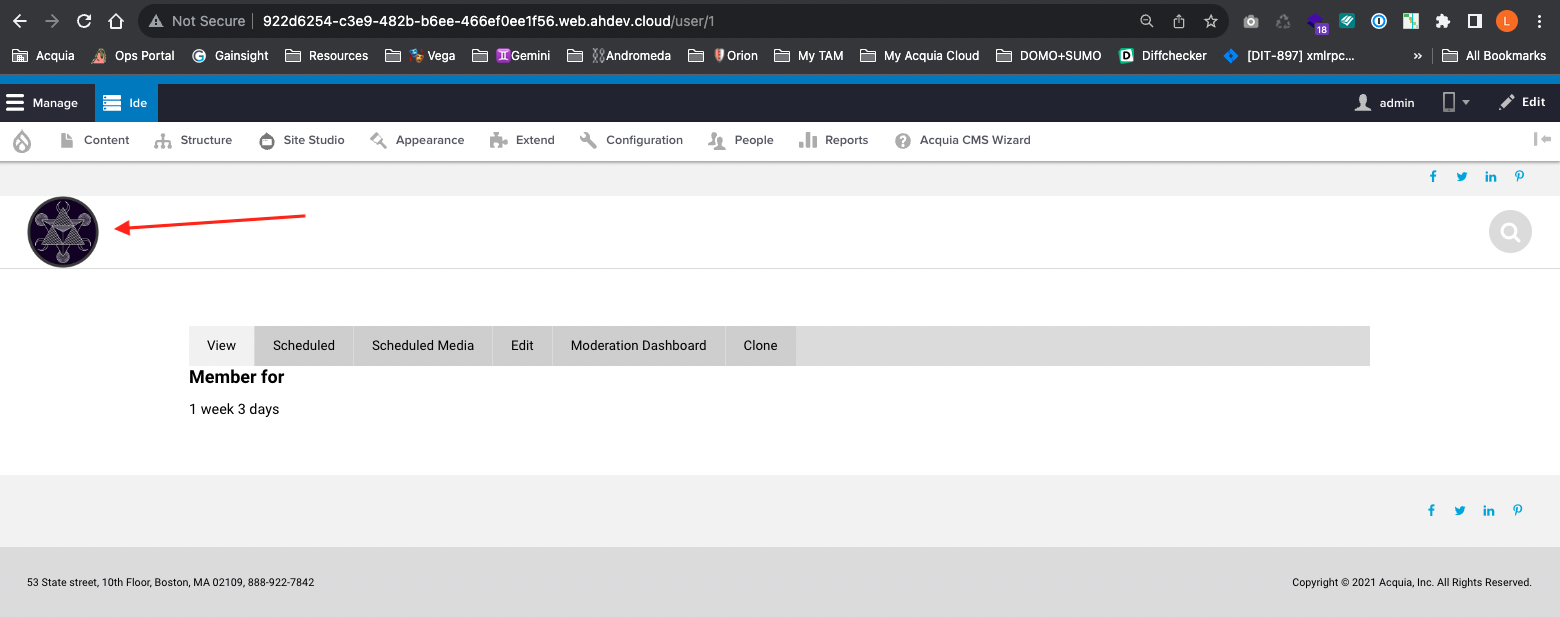Switch to the Scheduled Media tab
Screen dimensions: 1560x617
tap(423, 346)
